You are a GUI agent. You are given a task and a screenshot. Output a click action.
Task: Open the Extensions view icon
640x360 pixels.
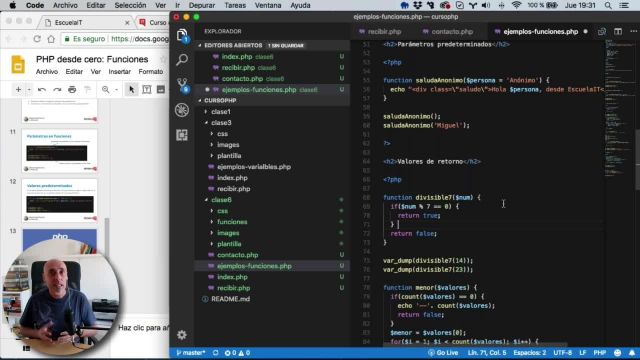pos(182,135)
